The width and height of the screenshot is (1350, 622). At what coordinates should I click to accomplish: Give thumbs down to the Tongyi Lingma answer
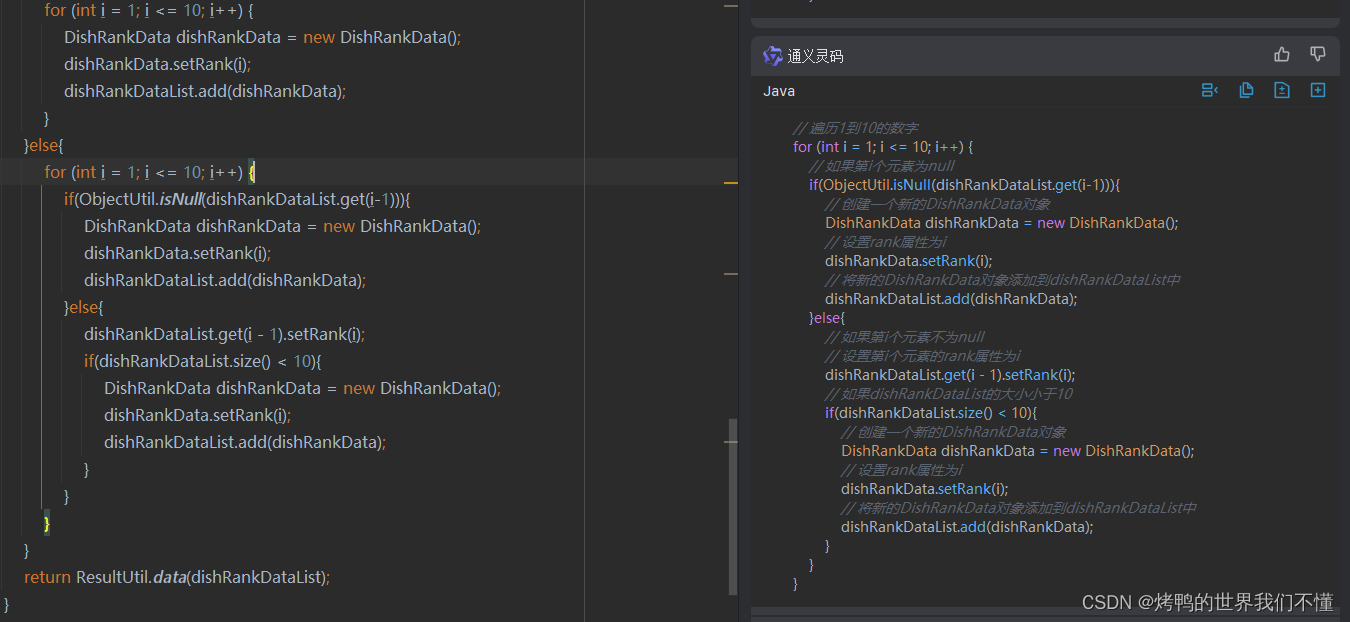tap(1318, 55)
